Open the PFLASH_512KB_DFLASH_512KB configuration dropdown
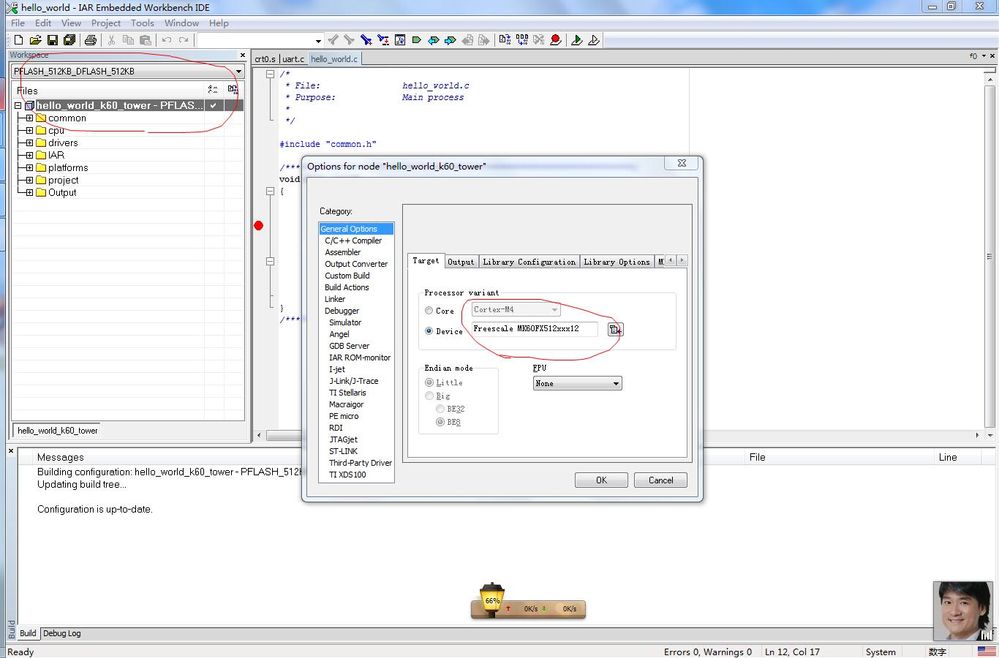999x658 pixels. (127, 71)
